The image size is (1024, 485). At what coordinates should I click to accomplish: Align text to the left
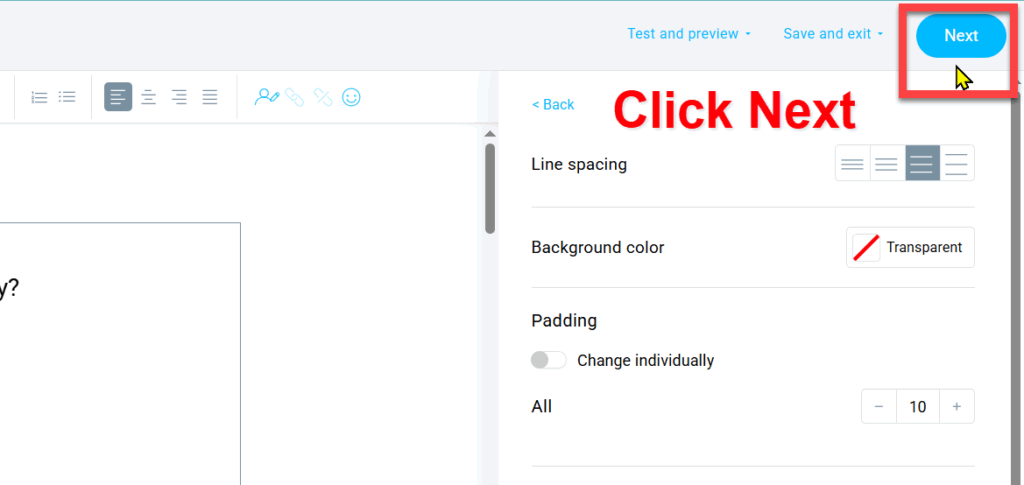click(x=118, y=97)
